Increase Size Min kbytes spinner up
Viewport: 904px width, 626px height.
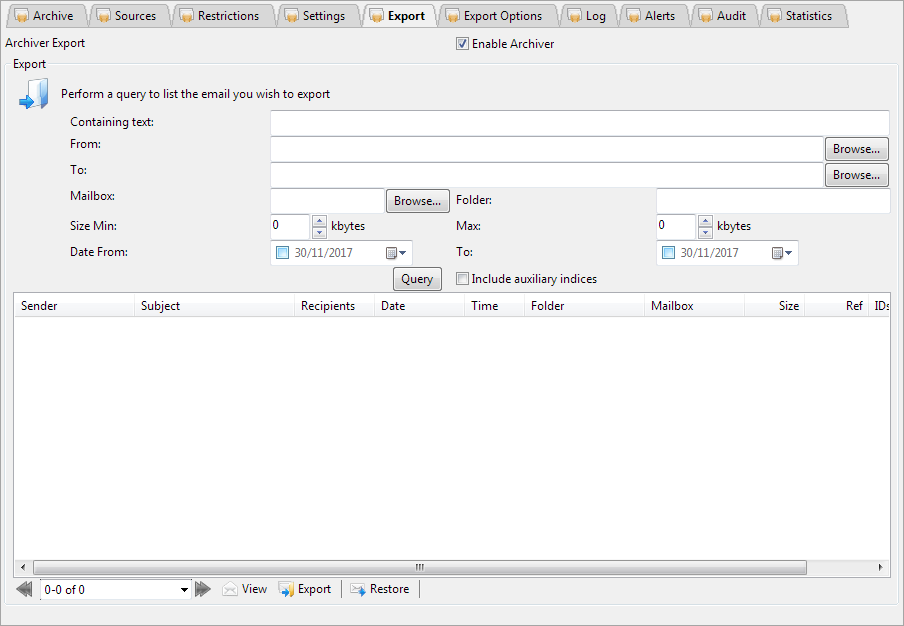pos(319,221)
